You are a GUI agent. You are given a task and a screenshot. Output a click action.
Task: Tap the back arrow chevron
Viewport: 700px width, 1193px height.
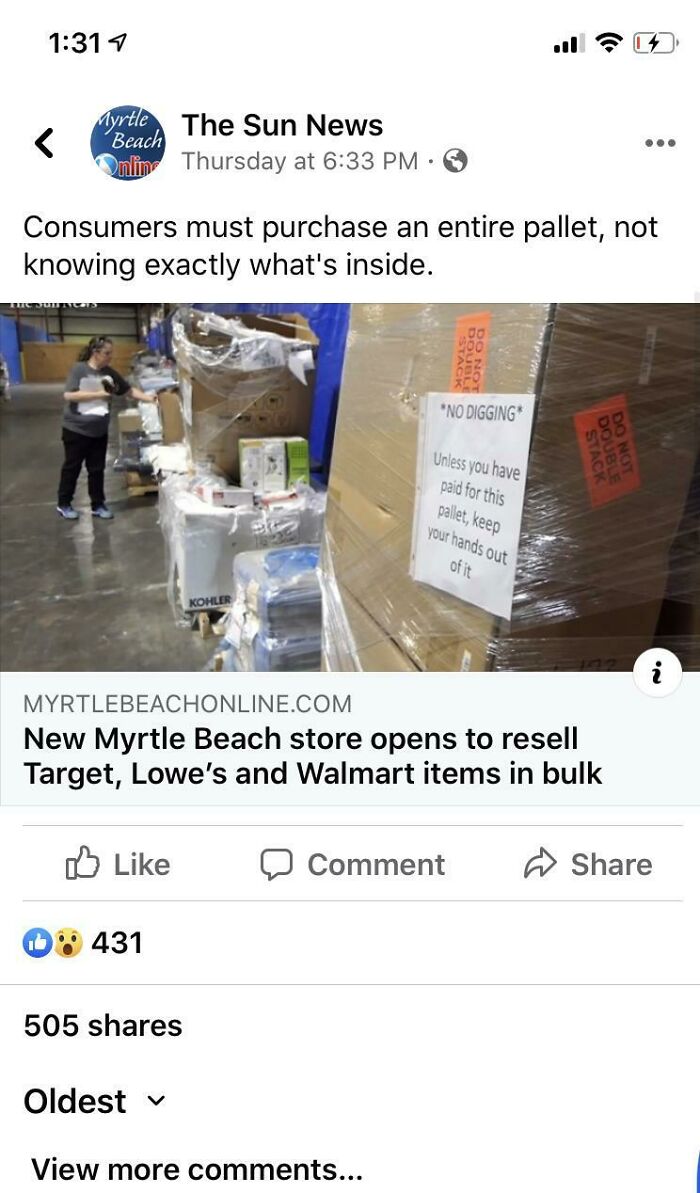coord(45,142)
